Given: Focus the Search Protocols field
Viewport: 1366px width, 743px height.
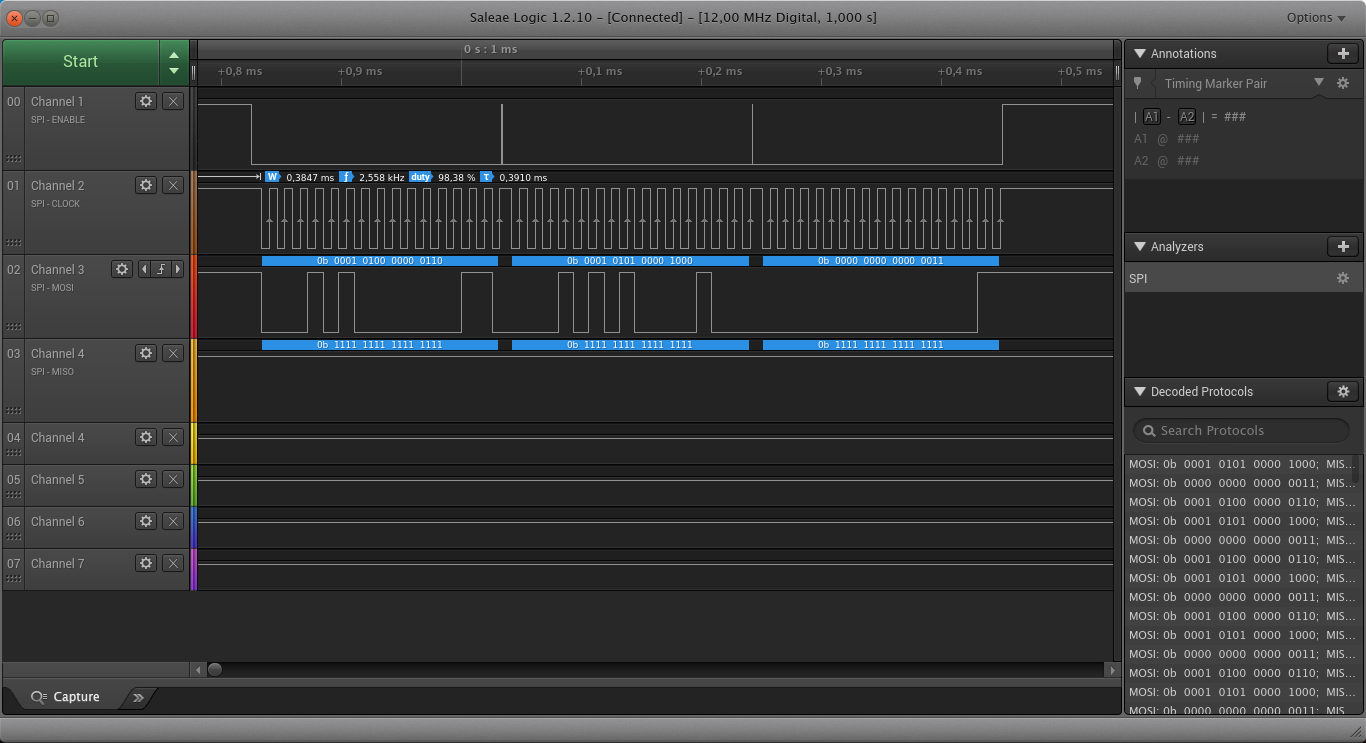Looking at the screenshot, I should (x=1241, y=430).
